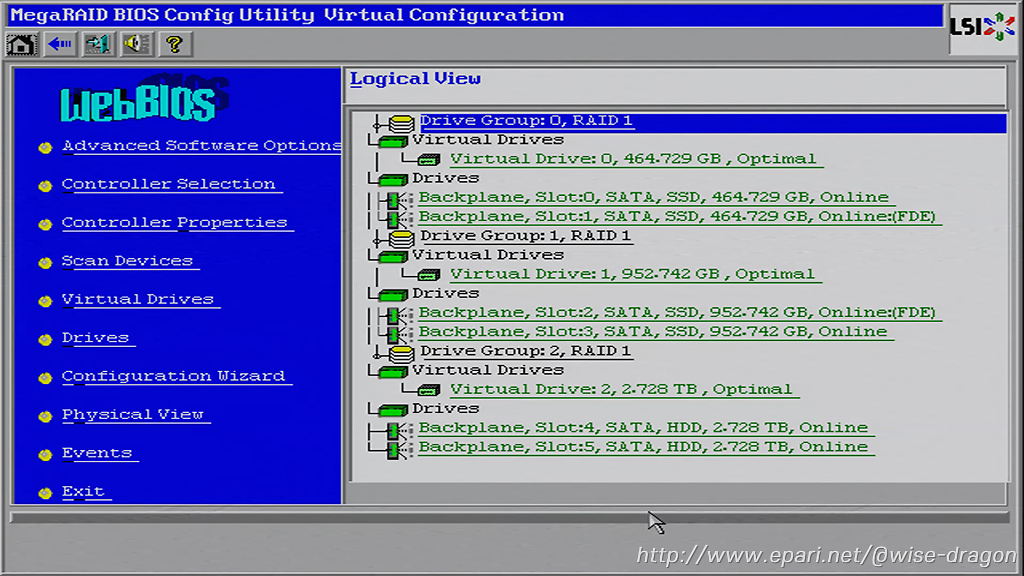Click the drive icon for Slot:0
Image resolution: width=1024 pixels, height=576 pixels.
pos(398,199)
